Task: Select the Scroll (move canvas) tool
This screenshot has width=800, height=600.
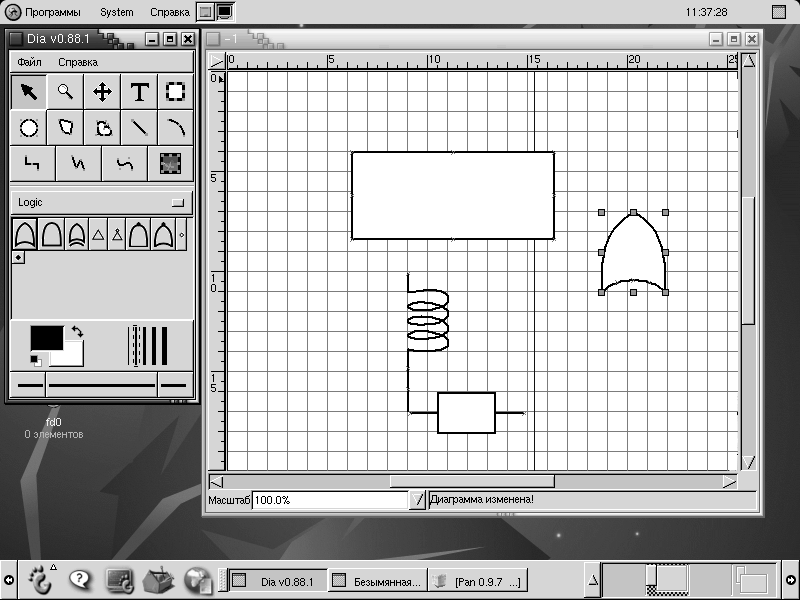Action: (102, 92)
